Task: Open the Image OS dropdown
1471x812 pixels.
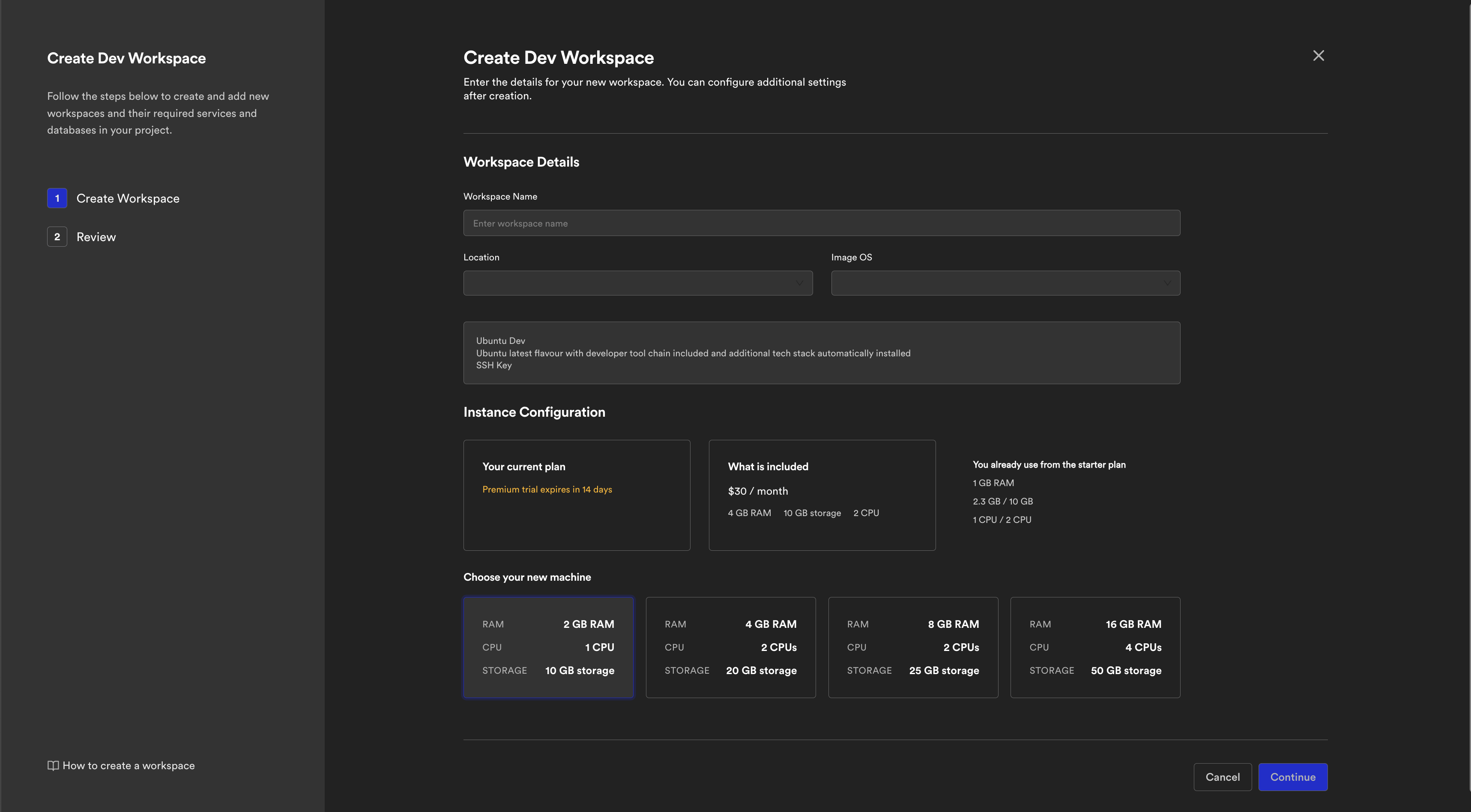Action: click(x=1005, y=283)
